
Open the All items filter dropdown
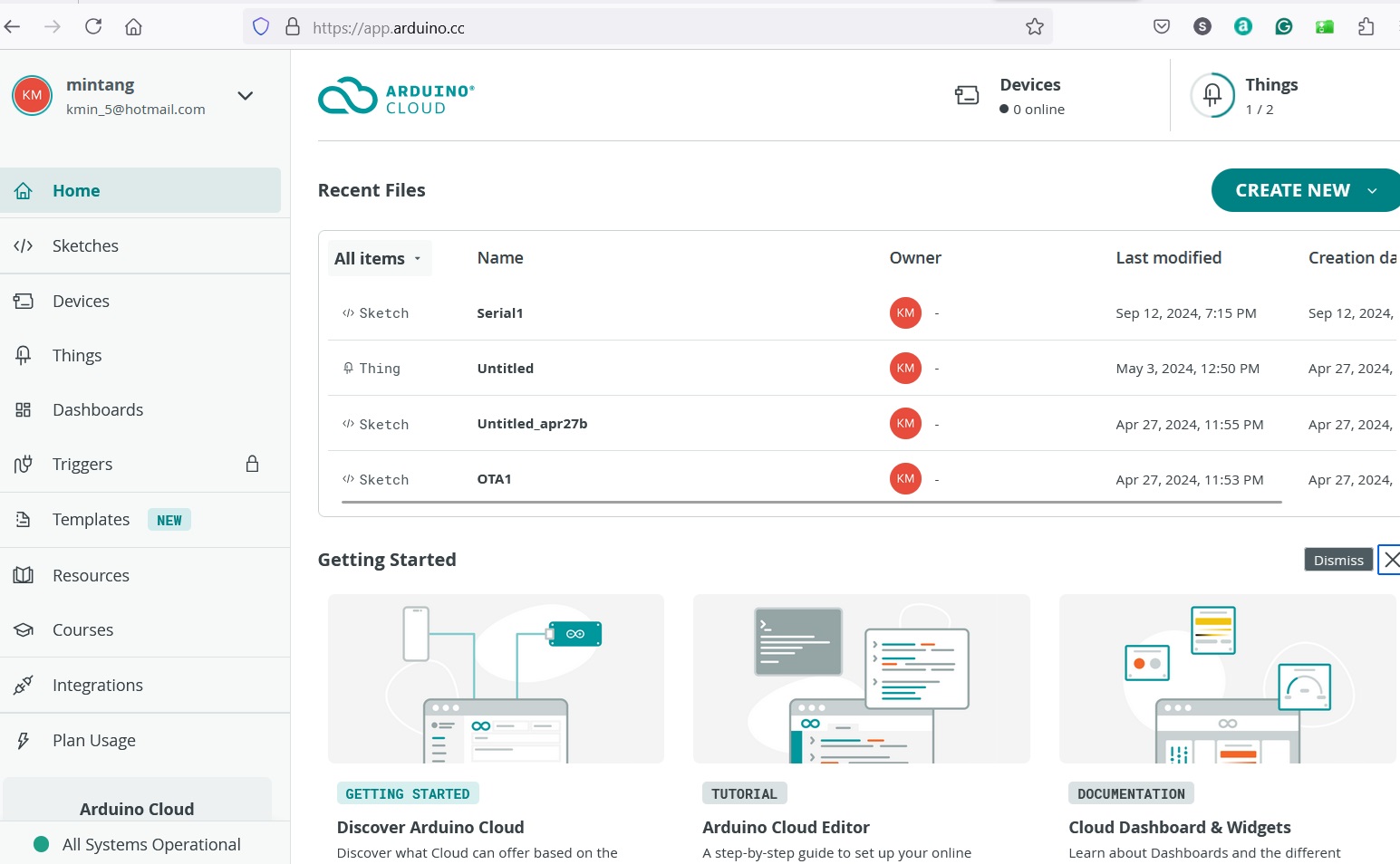(378, 258)
